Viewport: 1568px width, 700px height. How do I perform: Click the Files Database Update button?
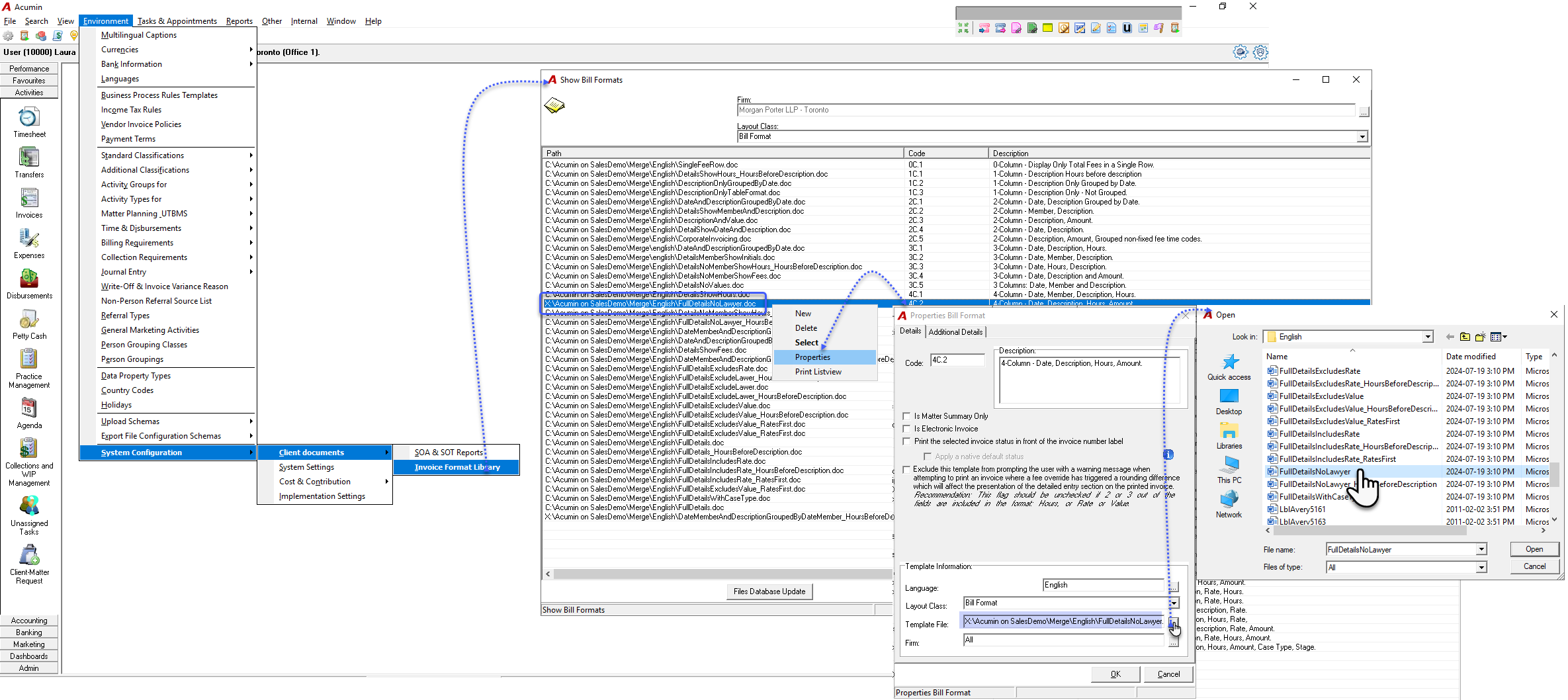coord(769,591)
